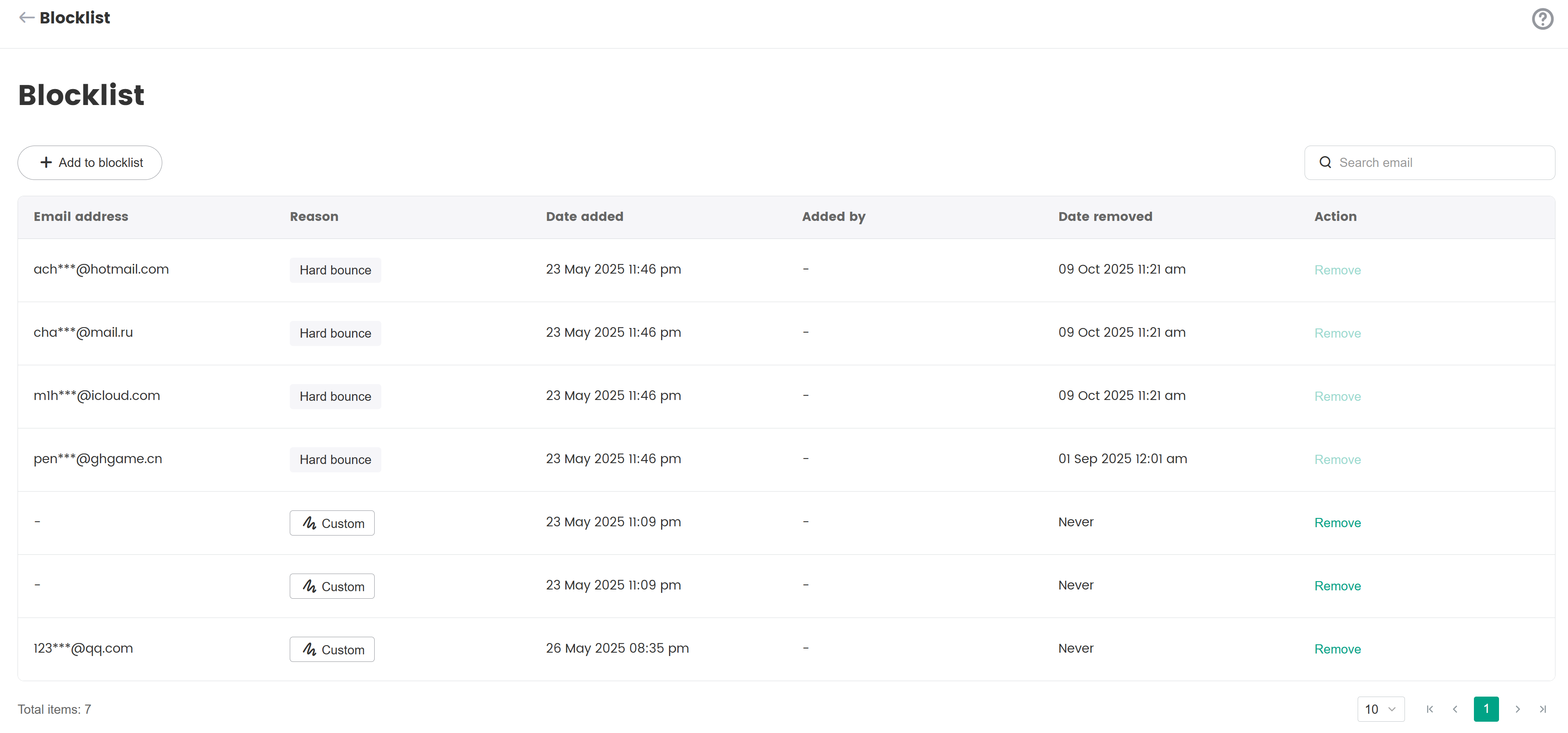This screenshot has width=1568, height=733.
Task: Jump to the last page icon
Action: [x=1542, y=709]
